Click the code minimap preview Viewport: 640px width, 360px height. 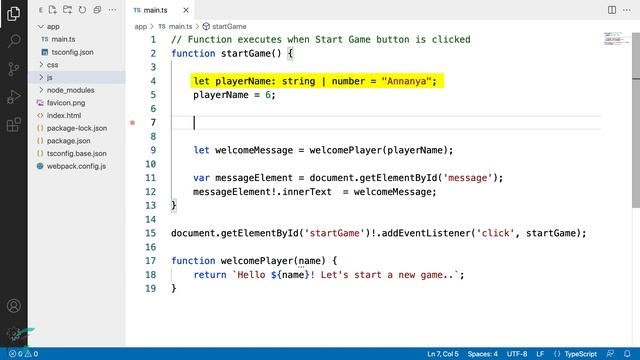(x=616, y=39)
